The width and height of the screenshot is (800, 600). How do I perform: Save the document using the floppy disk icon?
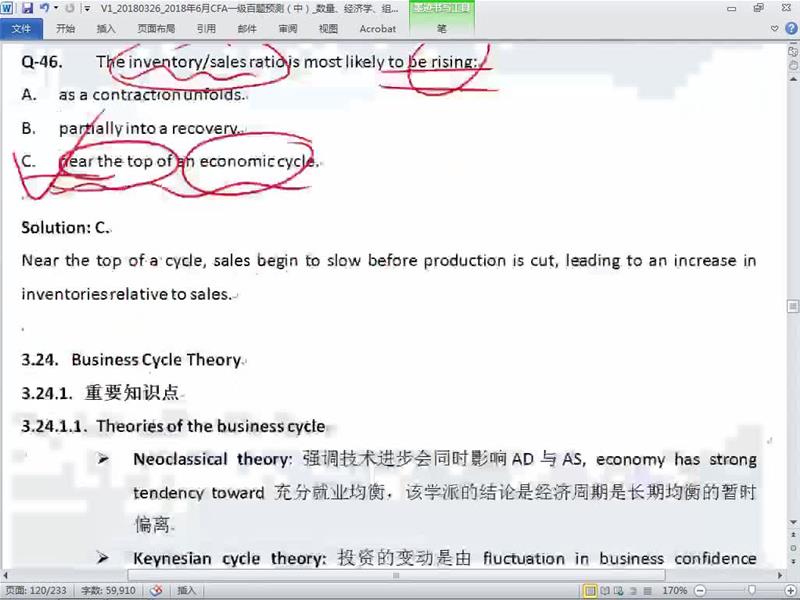(27, 8)
